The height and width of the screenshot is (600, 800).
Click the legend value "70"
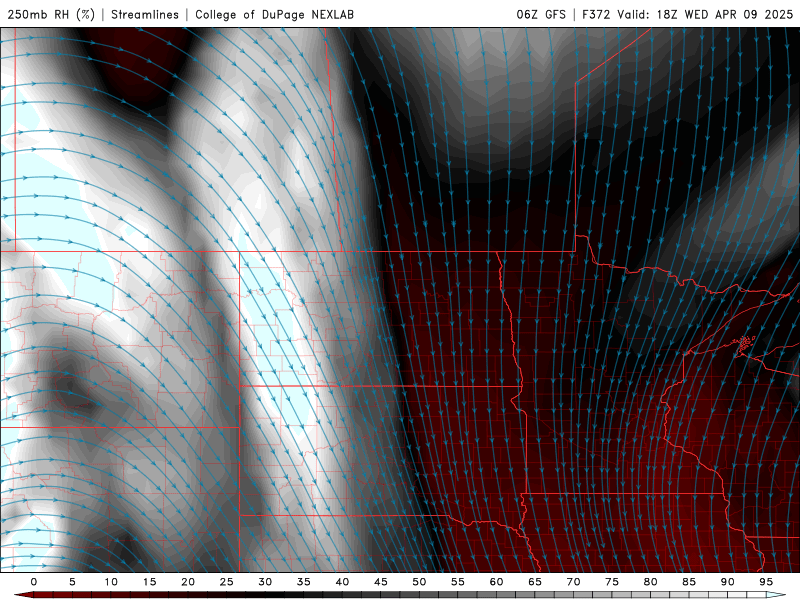573,582
